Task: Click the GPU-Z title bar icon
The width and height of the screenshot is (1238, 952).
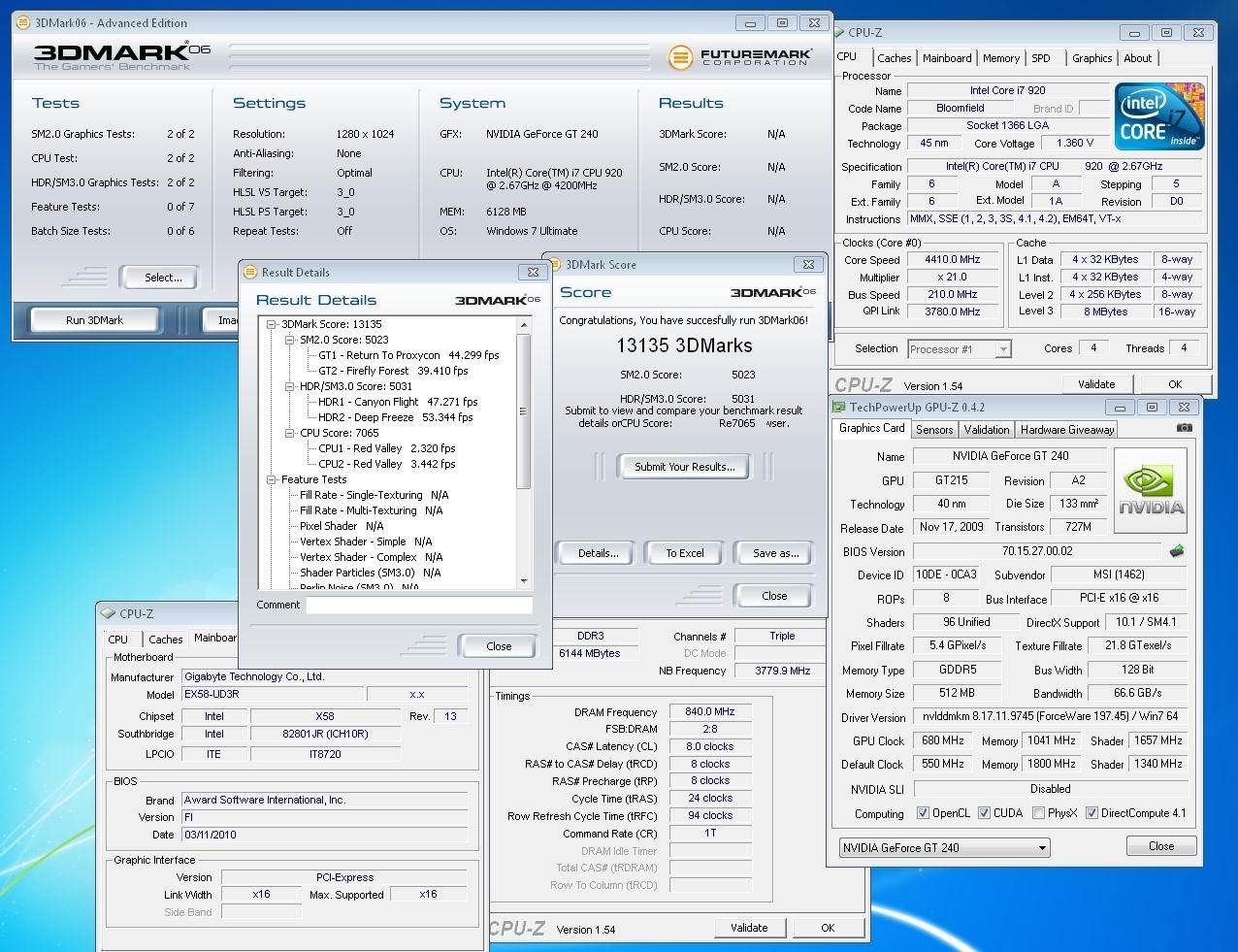Action: click(839, 408)
